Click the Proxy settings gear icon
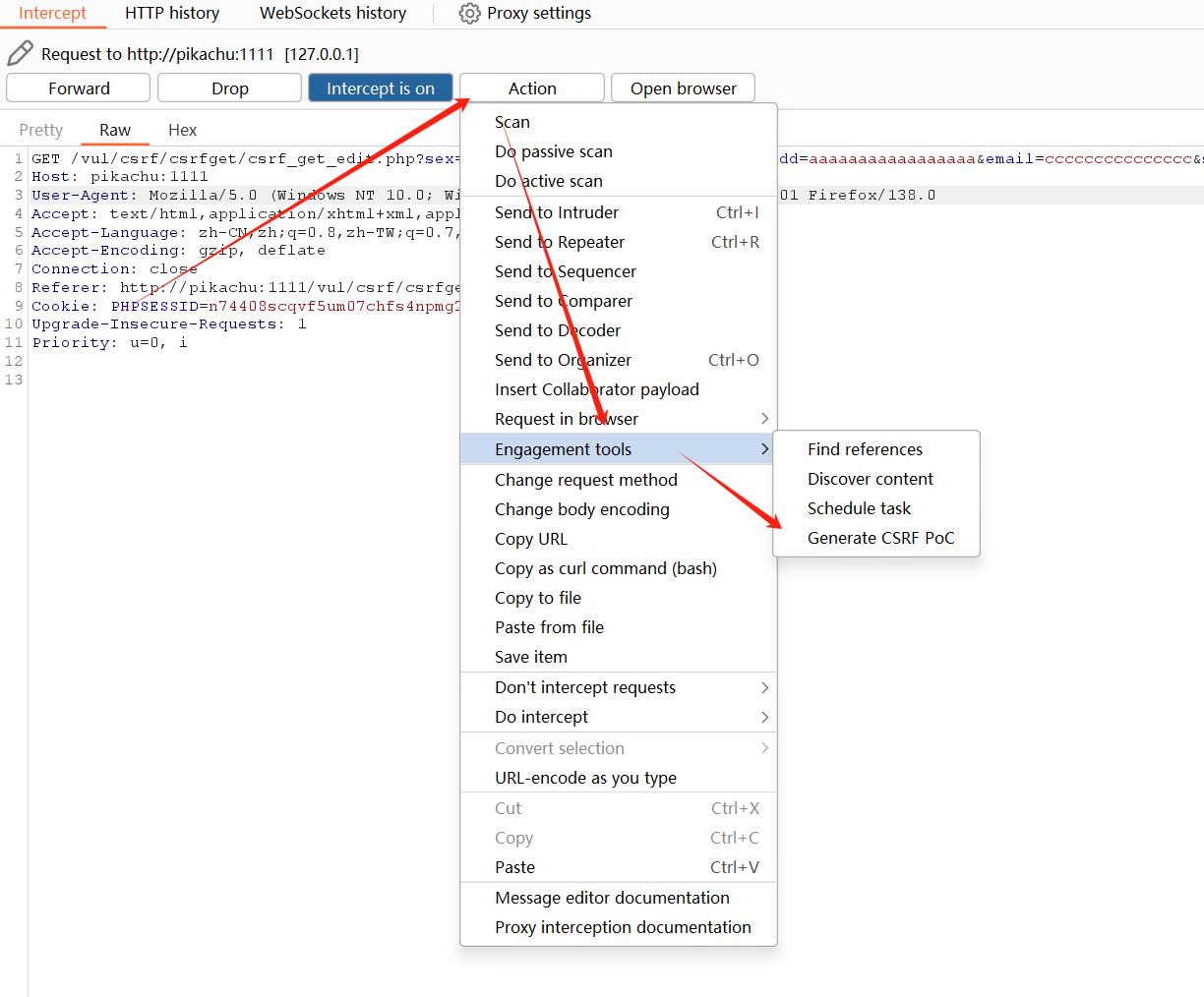This screenshot has width=1204, height=997. [470, 14]
